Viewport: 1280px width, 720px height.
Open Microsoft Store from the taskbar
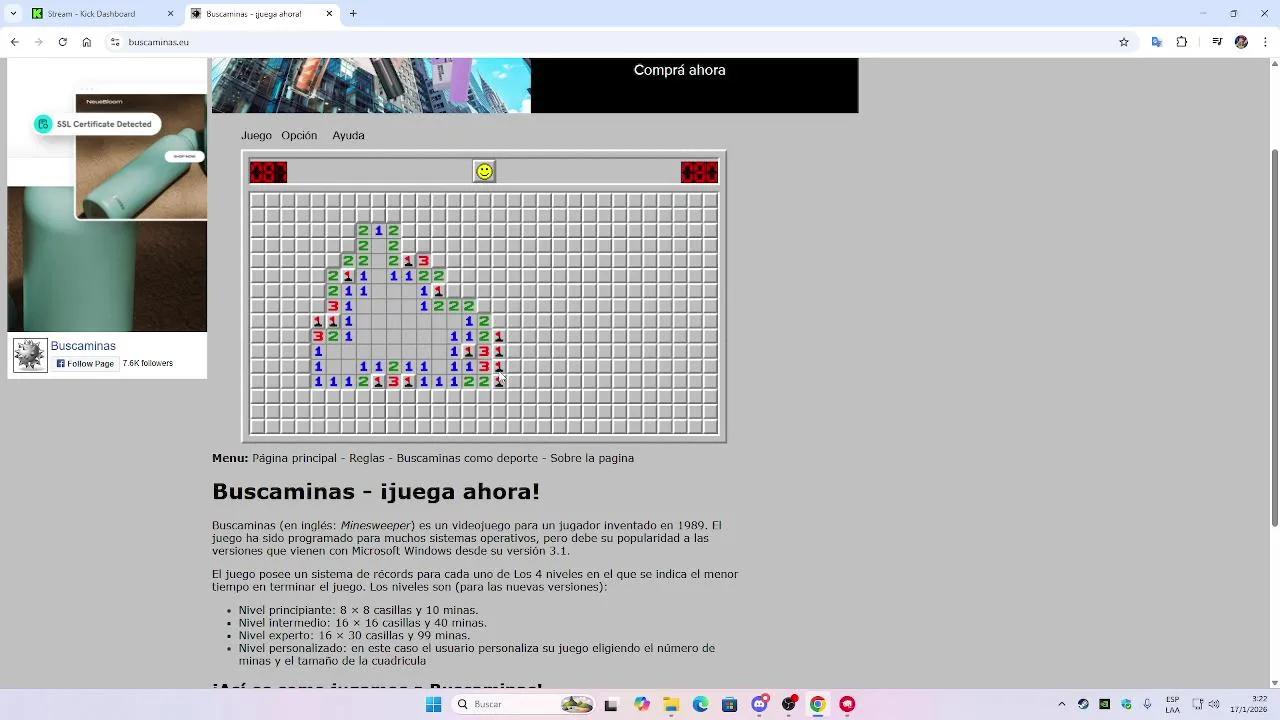pos(729,704)
